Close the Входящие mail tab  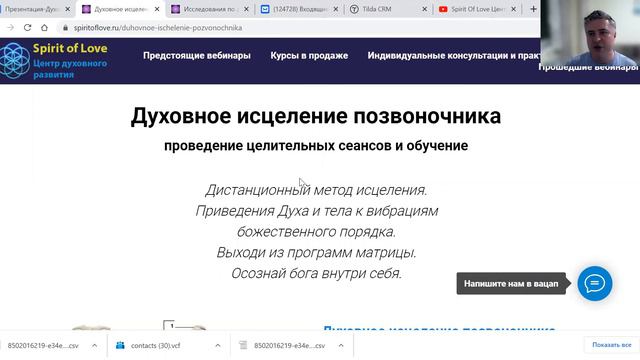[x=336, y=9]
